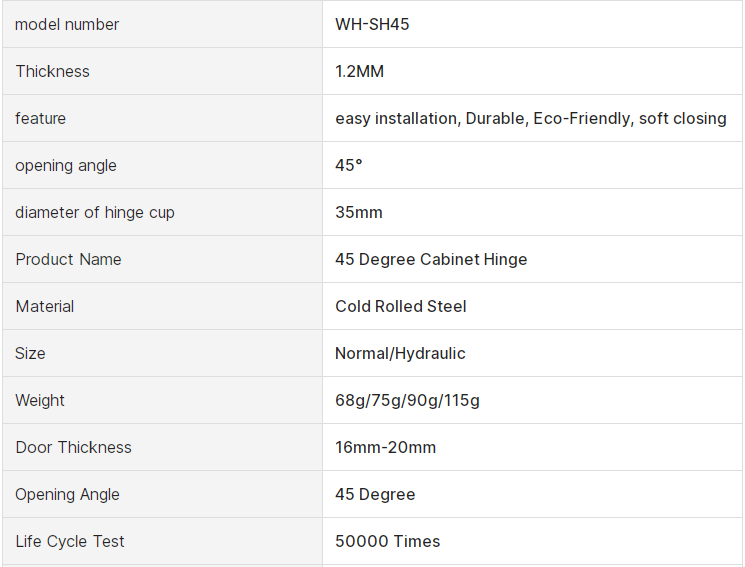Click the '50000 Times' value cell
The height and width of the screenshot is (567, 745).
[388, 541]
